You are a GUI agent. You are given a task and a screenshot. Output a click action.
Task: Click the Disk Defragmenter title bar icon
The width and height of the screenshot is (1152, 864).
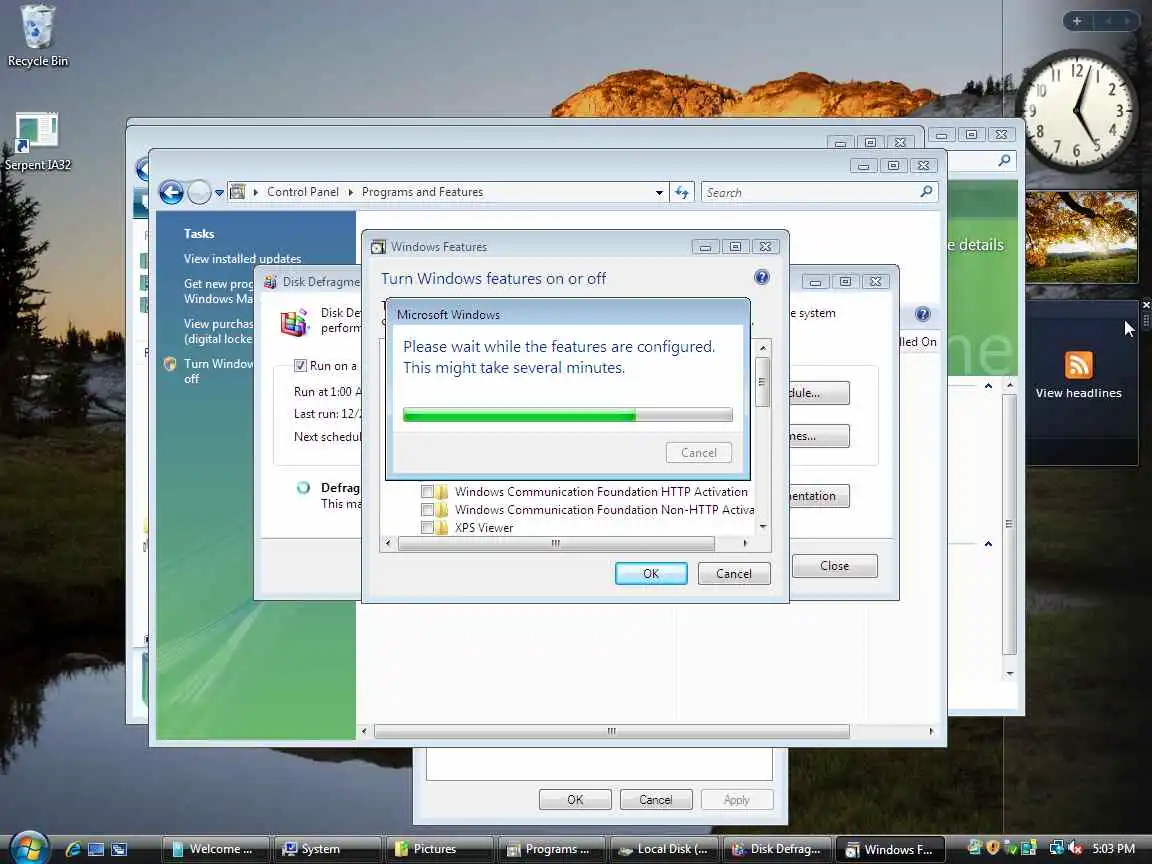[x=270, y=281]
